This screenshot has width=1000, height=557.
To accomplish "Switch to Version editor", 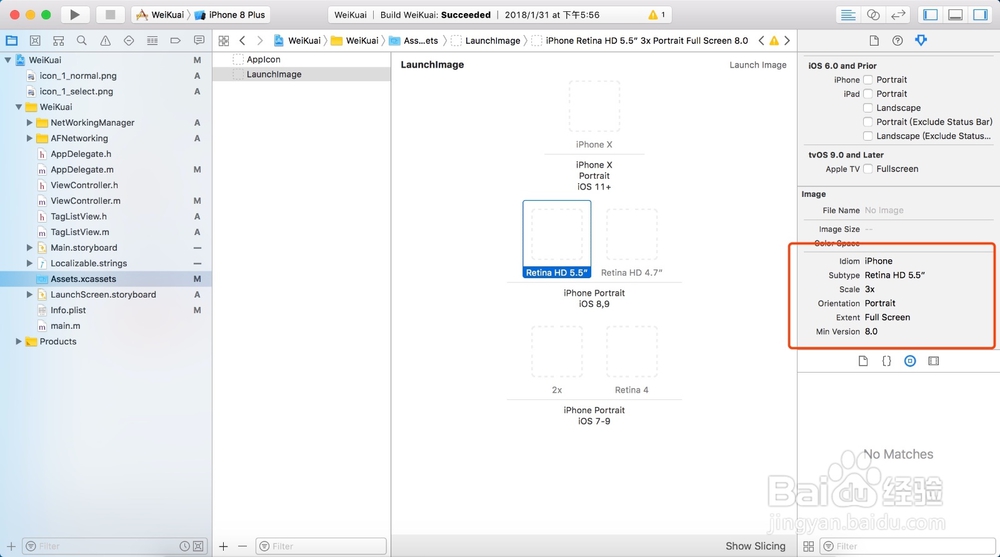I will click(898, 14).
